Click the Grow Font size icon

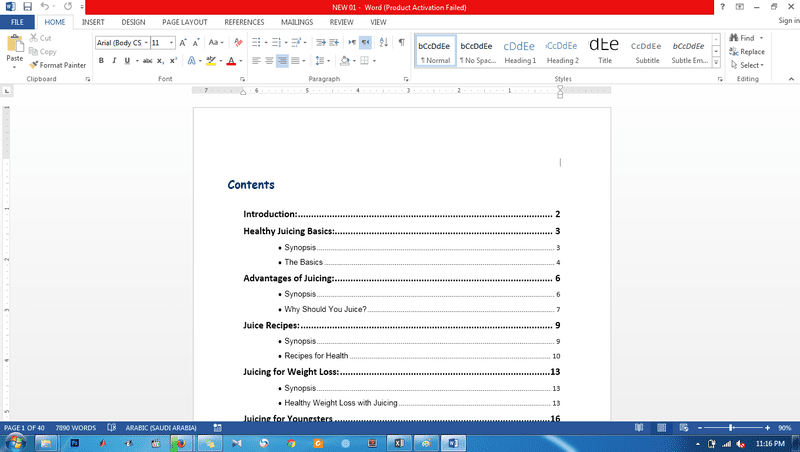tap(184, 43)
